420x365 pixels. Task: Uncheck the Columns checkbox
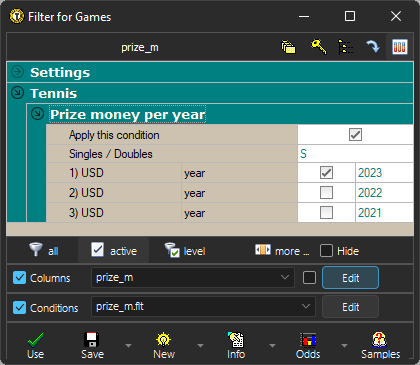pyautogui.click(x=19, y=277)
